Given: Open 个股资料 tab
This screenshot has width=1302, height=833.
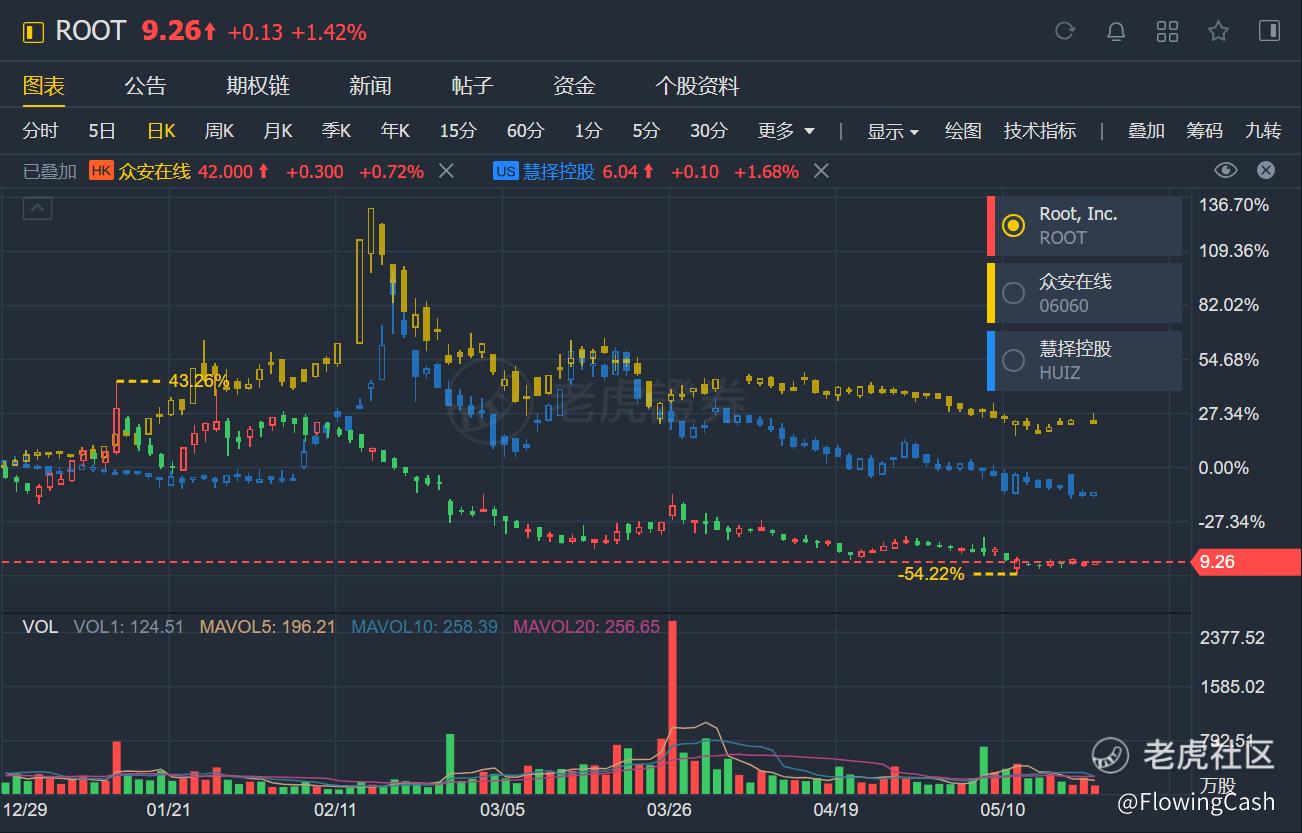Looking at the screenshot, I should tap(697, 86).
